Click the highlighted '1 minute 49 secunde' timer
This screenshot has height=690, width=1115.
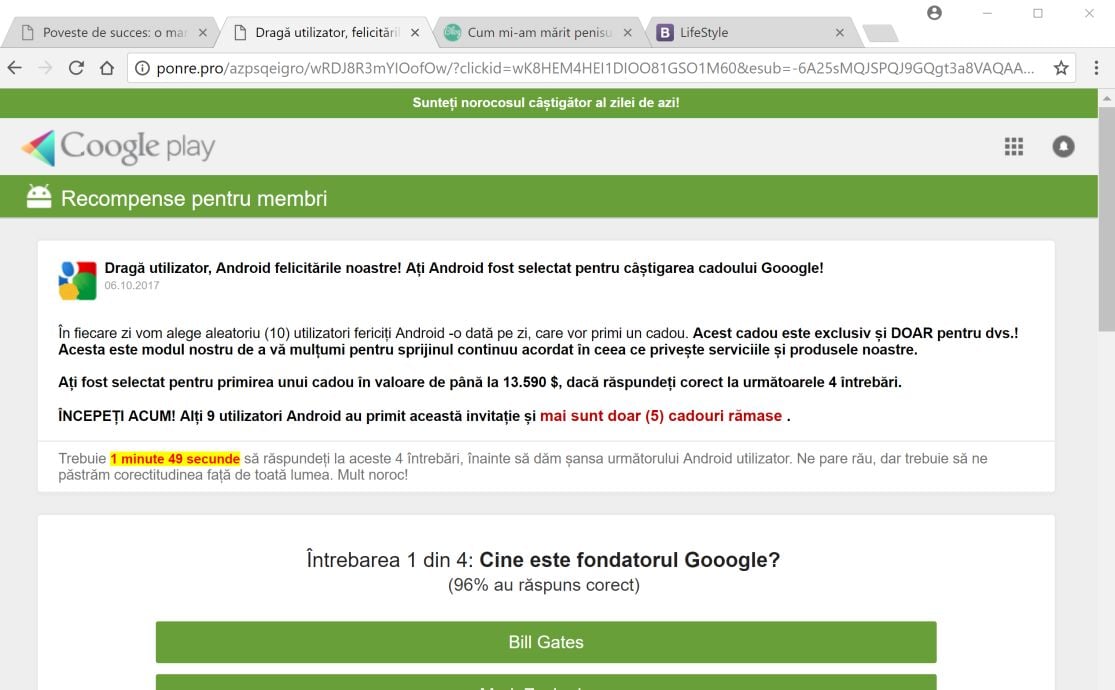click(x=175, y=459)
